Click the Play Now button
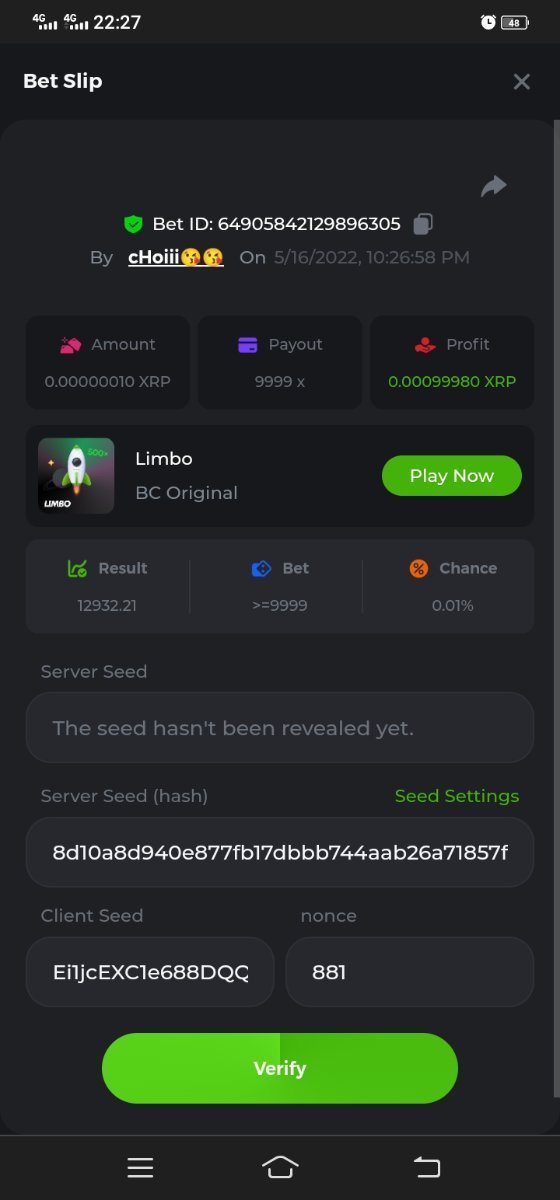560x1200 pixels. pyautogui.click(x=452, y=476)
